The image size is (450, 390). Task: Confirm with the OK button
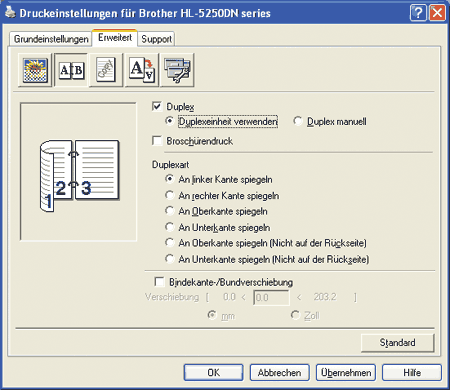[213, 372]
